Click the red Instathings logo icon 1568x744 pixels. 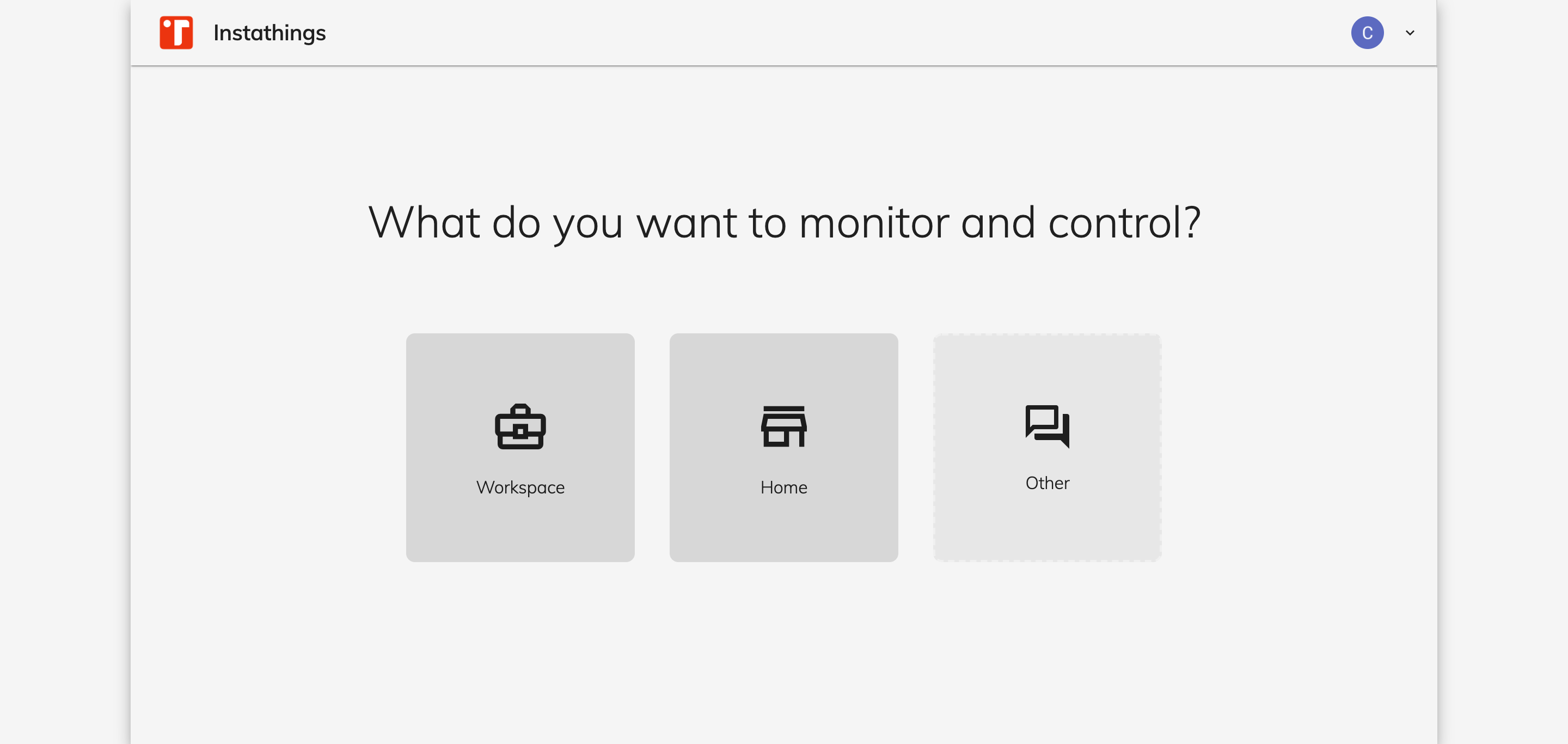coord(176,32)
